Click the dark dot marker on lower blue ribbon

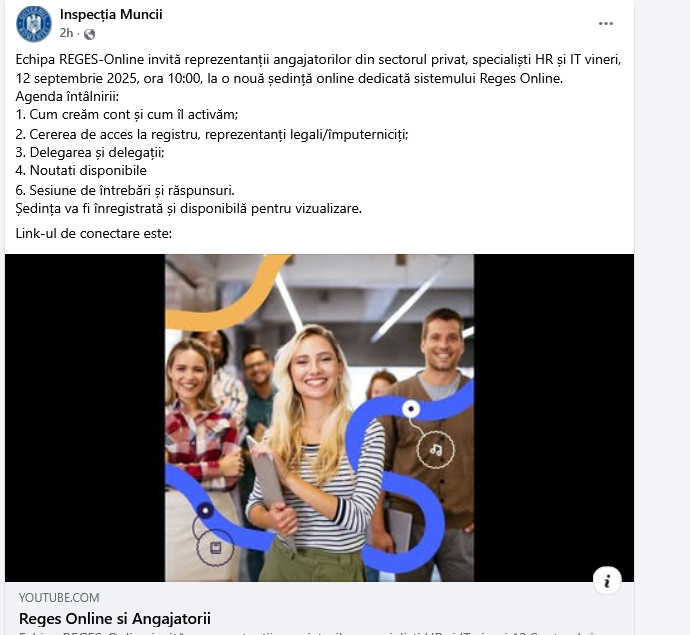tap(205, 510)
